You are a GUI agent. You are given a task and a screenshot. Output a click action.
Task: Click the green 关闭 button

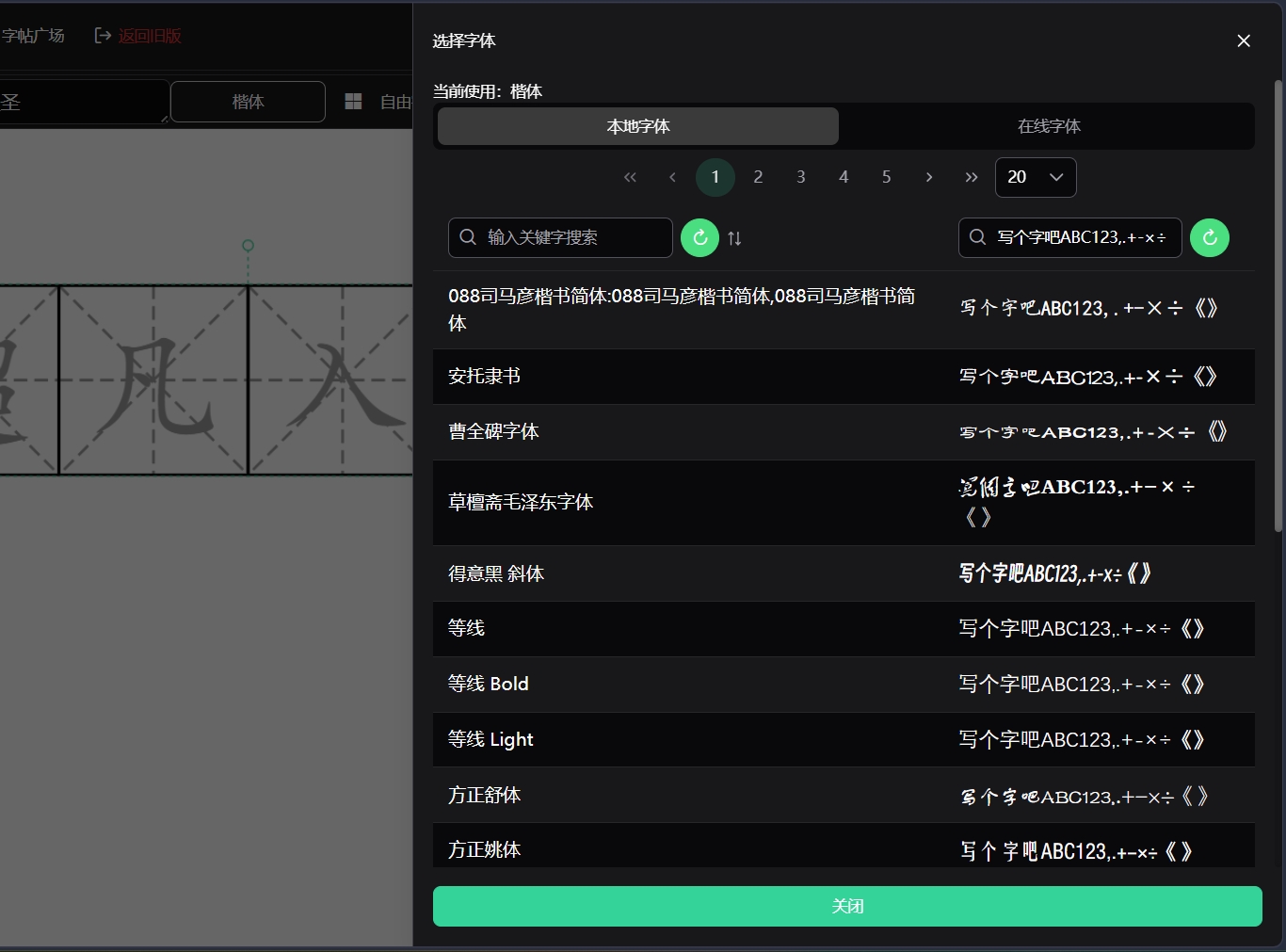(845, 906)
